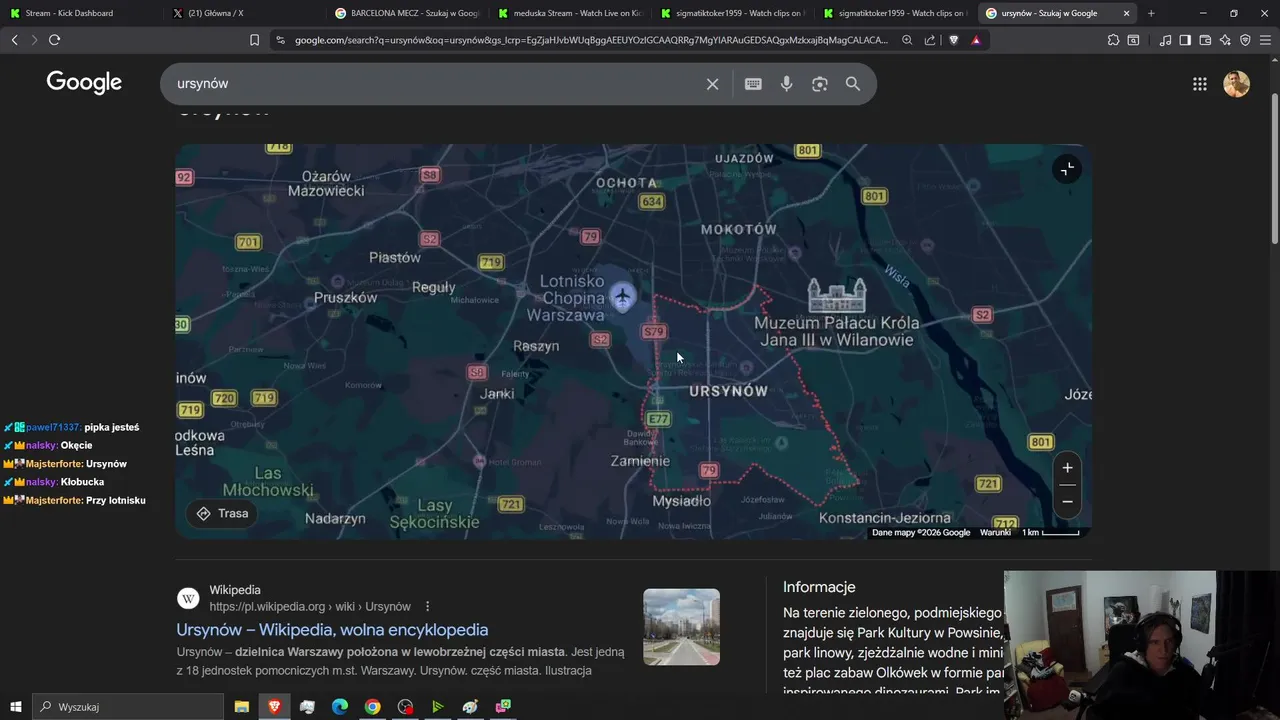
Task: Click the URSYNÓW label on the map
Action: click(x=729, y=391)
